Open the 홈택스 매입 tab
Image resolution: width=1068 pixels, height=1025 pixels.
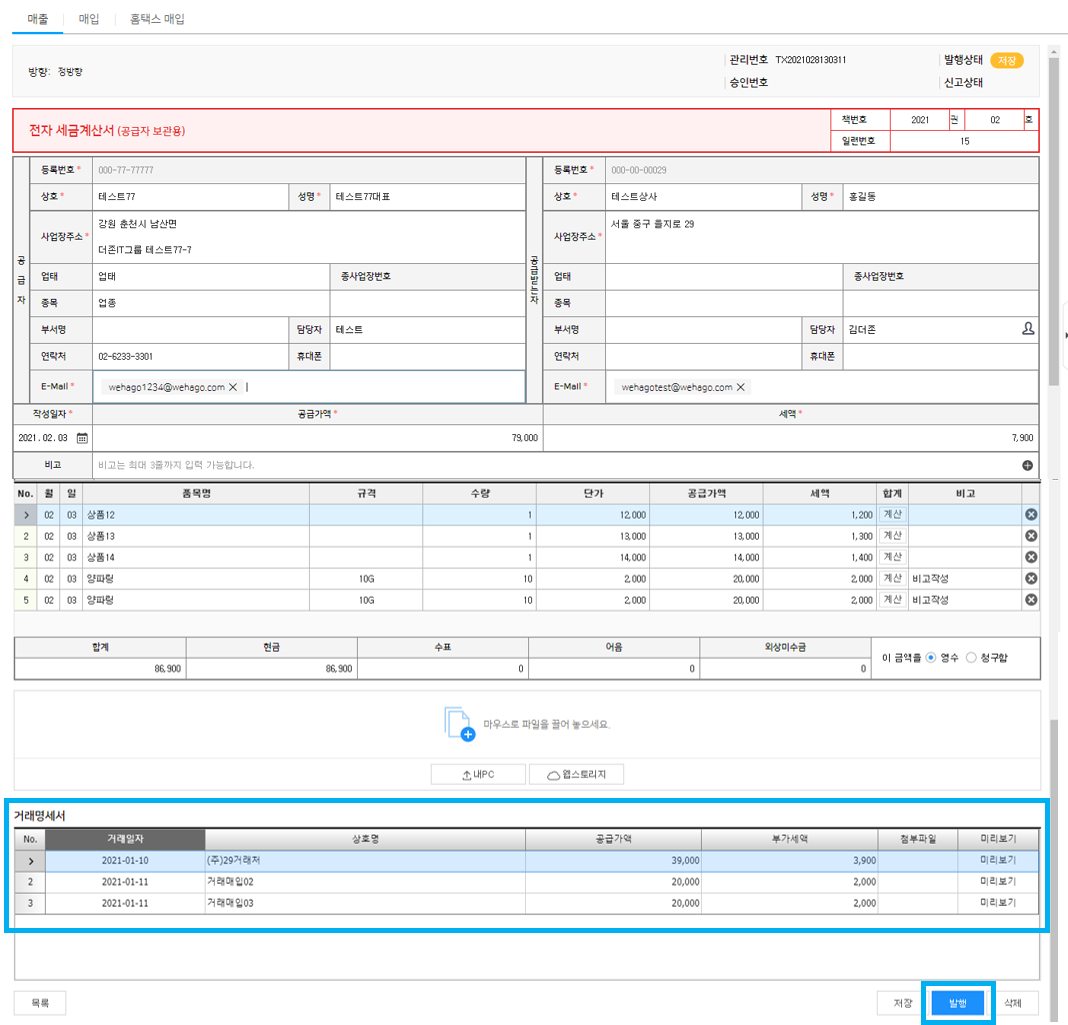coord(157,19)
